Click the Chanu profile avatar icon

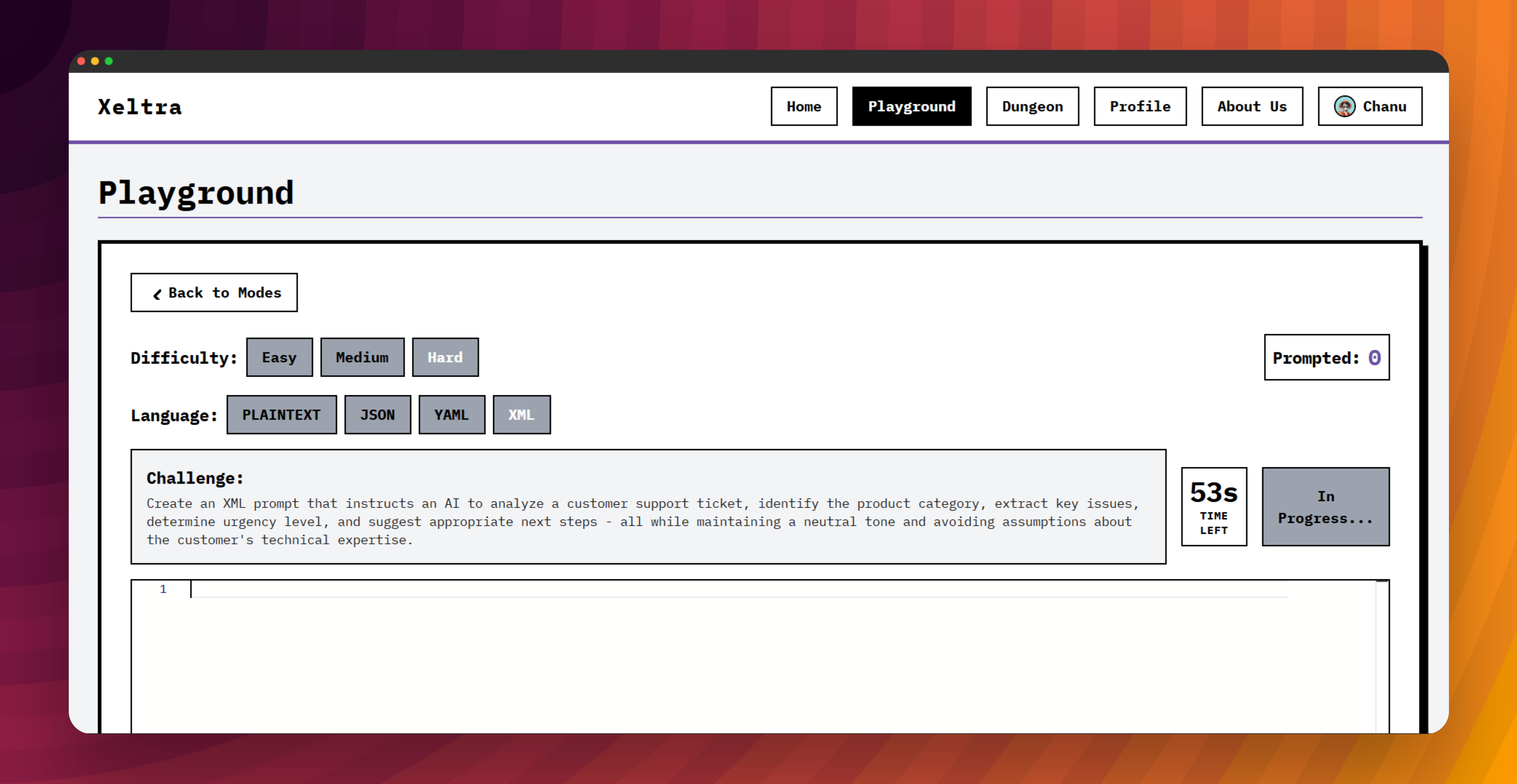(x=1345, y=107)
